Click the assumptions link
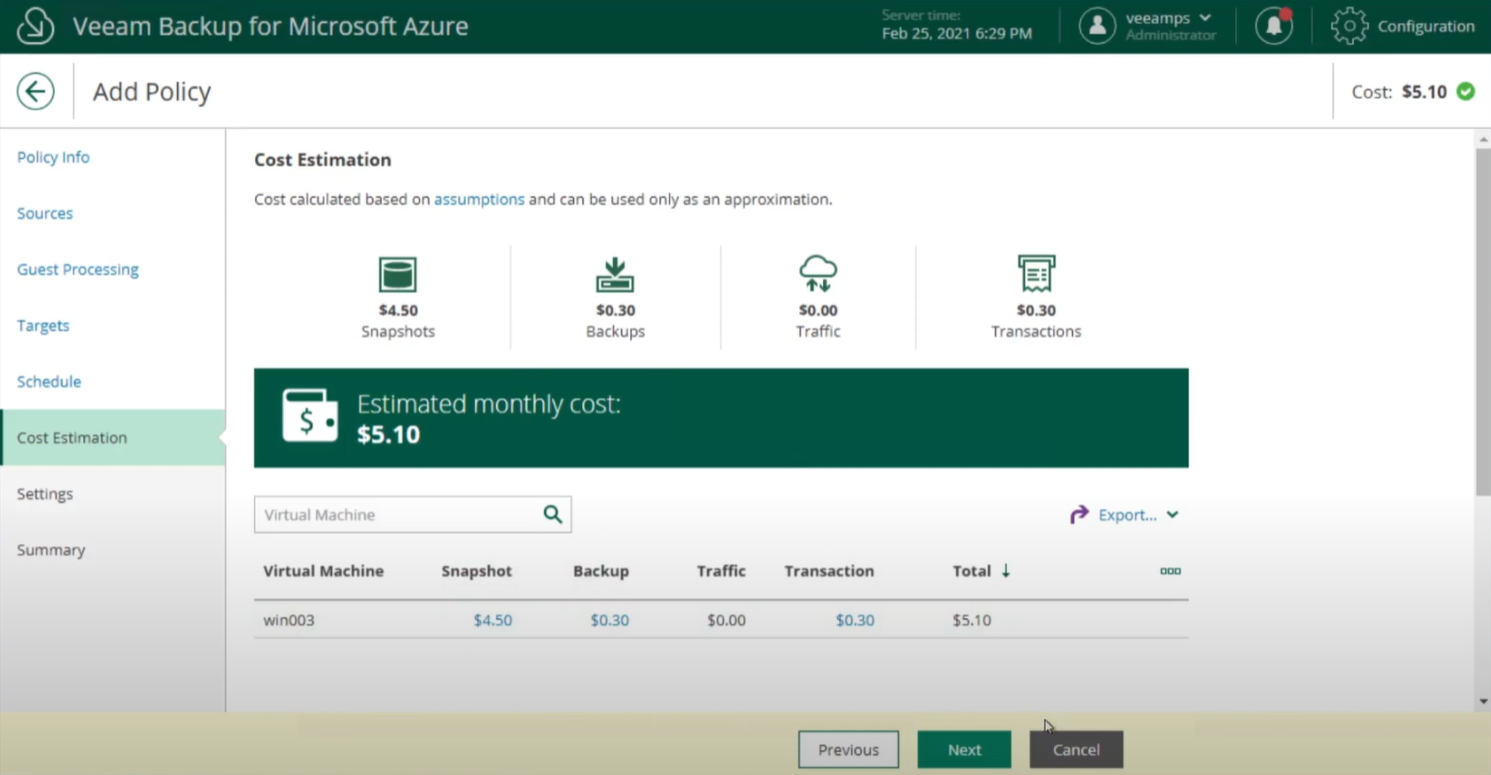1491x775 pixels. (479, 199)
